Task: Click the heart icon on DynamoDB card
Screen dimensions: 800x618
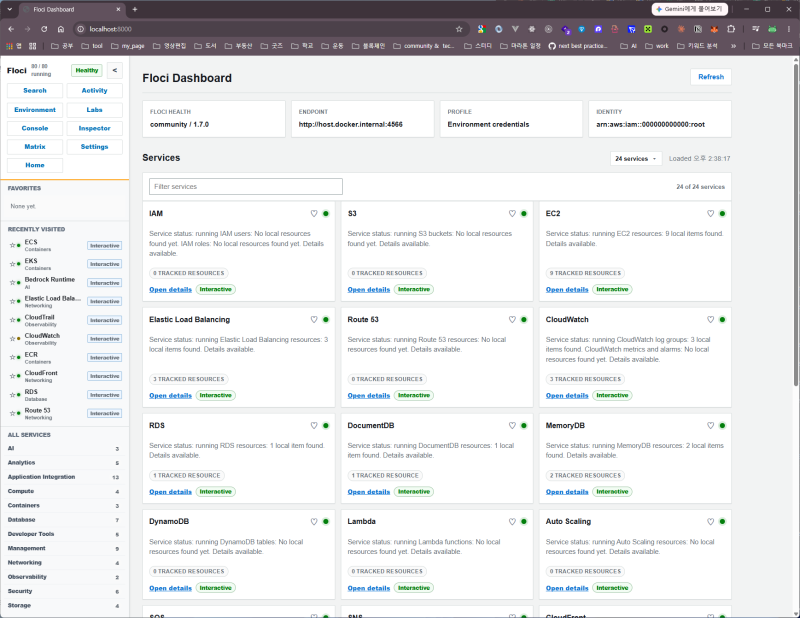Action: (314, 522)
